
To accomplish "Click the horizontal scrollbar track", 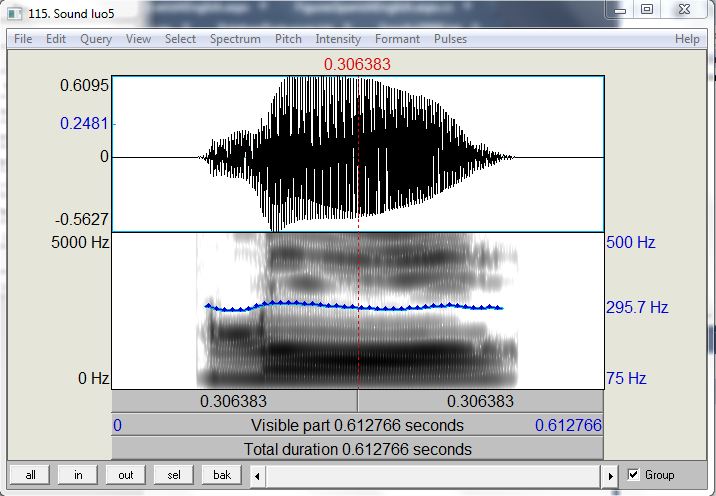I will pyautogui.click(x=433, y=476).
